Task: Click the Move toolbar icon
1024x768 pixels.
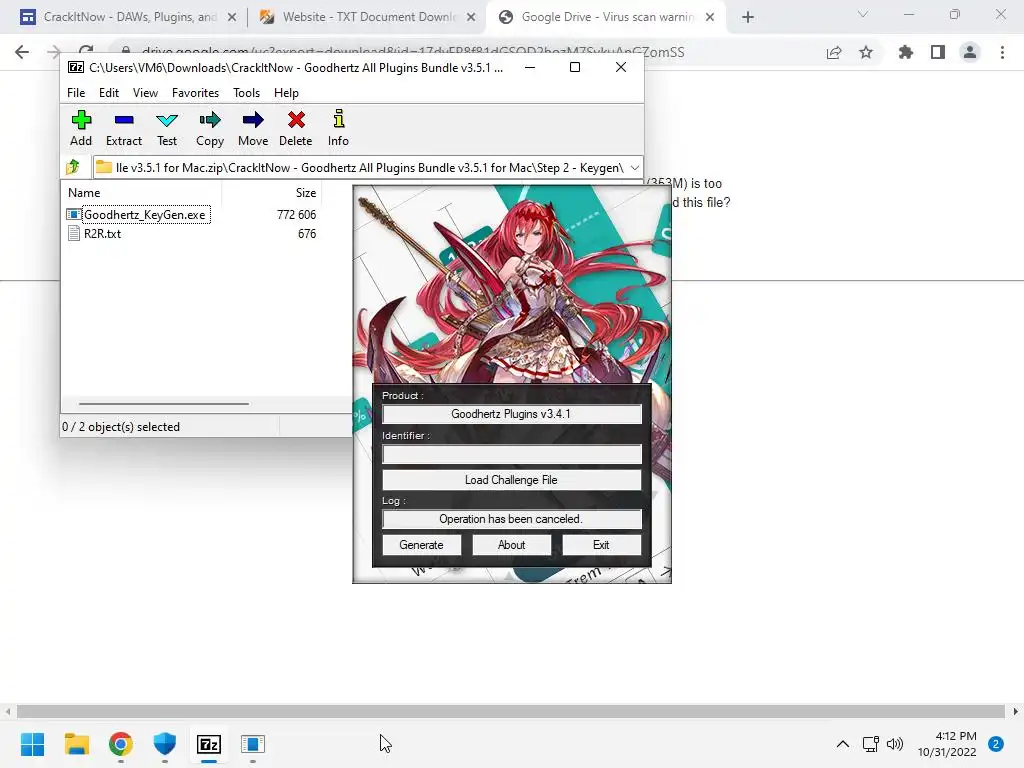Action: pos(253,128)
